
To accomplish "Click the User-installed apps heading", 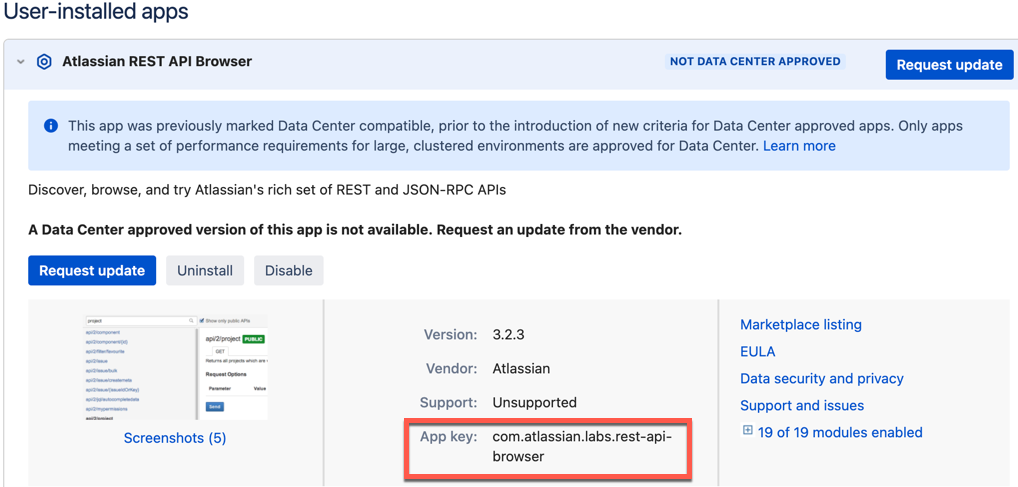I will tap(97, 12).
